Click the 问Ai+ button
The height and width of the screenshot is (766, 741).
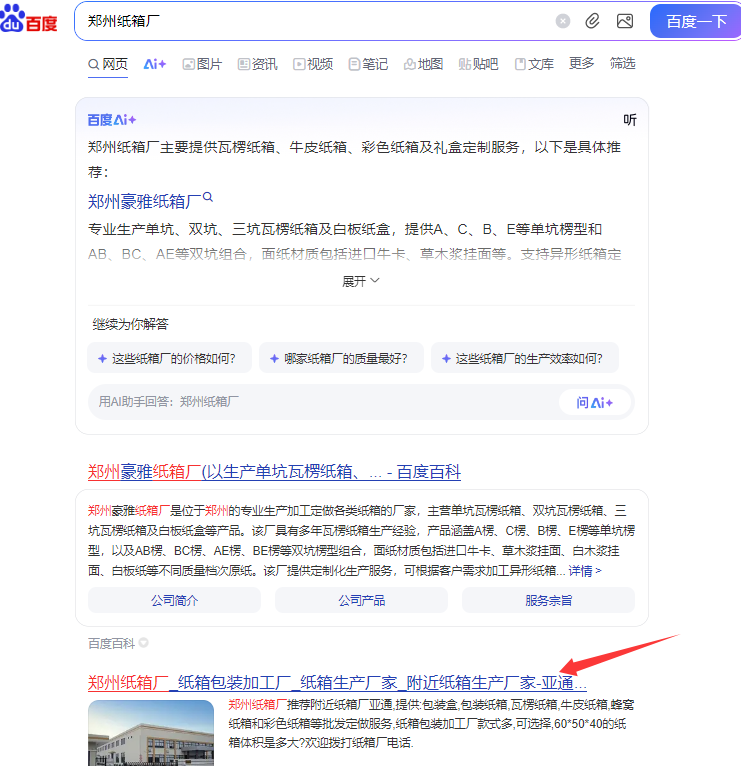[x=594, y=403]
